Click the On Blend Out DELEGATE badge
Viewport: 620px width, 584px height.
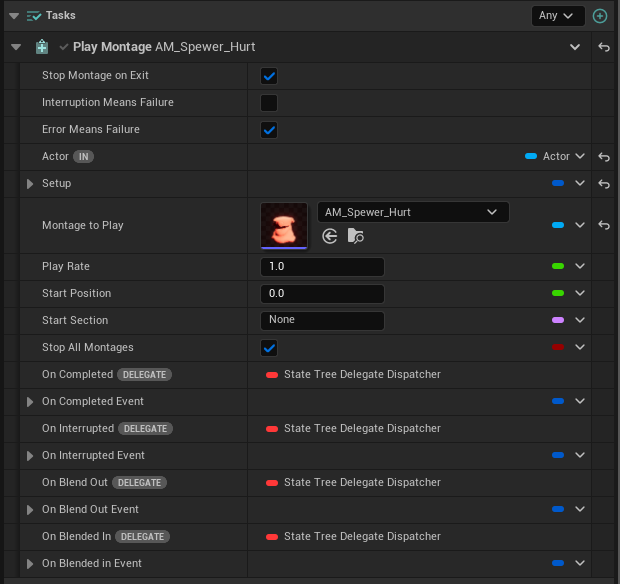[x=139, y=482]
